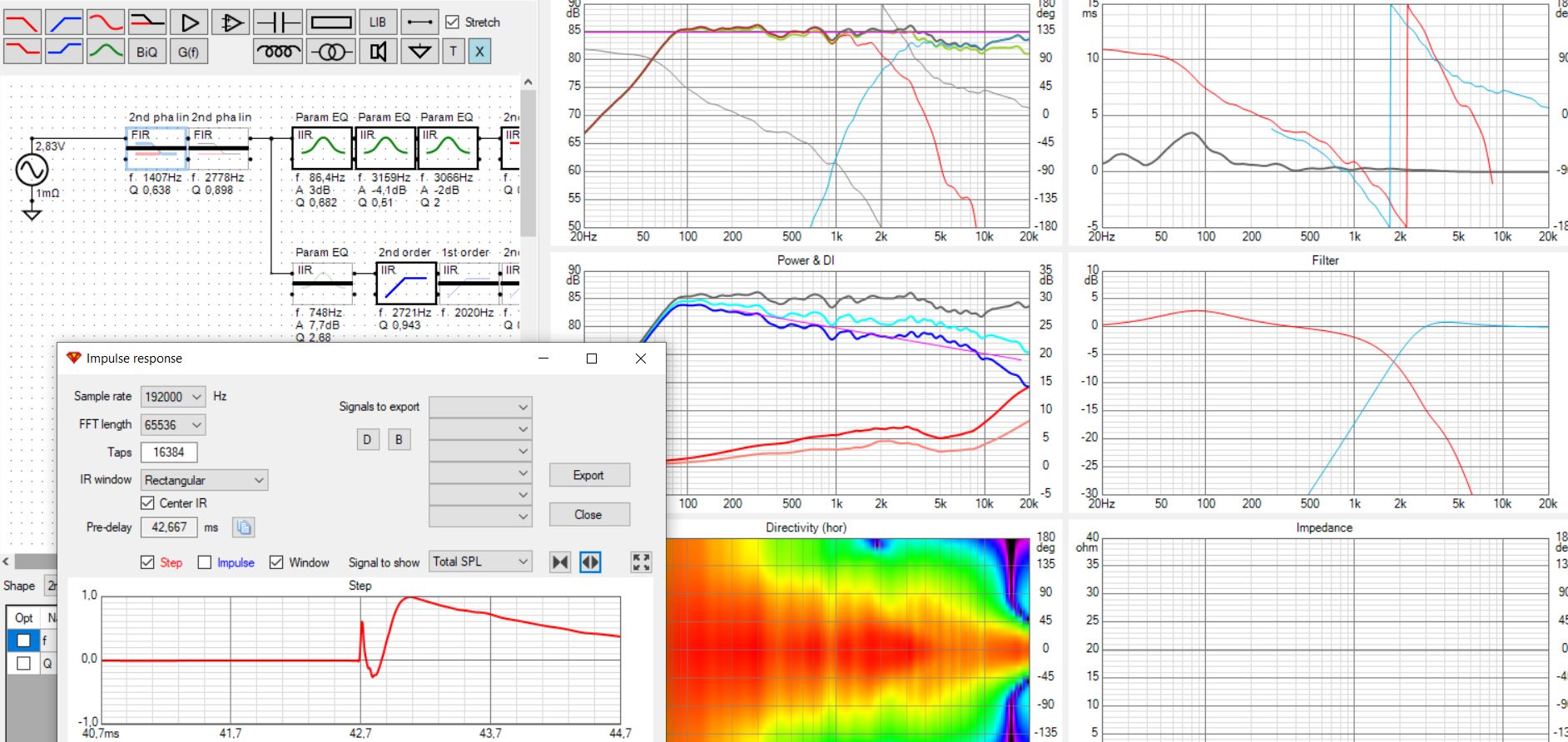The image size is (1568, 742).
Task: Expand the IR window type dropdown
Action: click(x=204, y=480)
